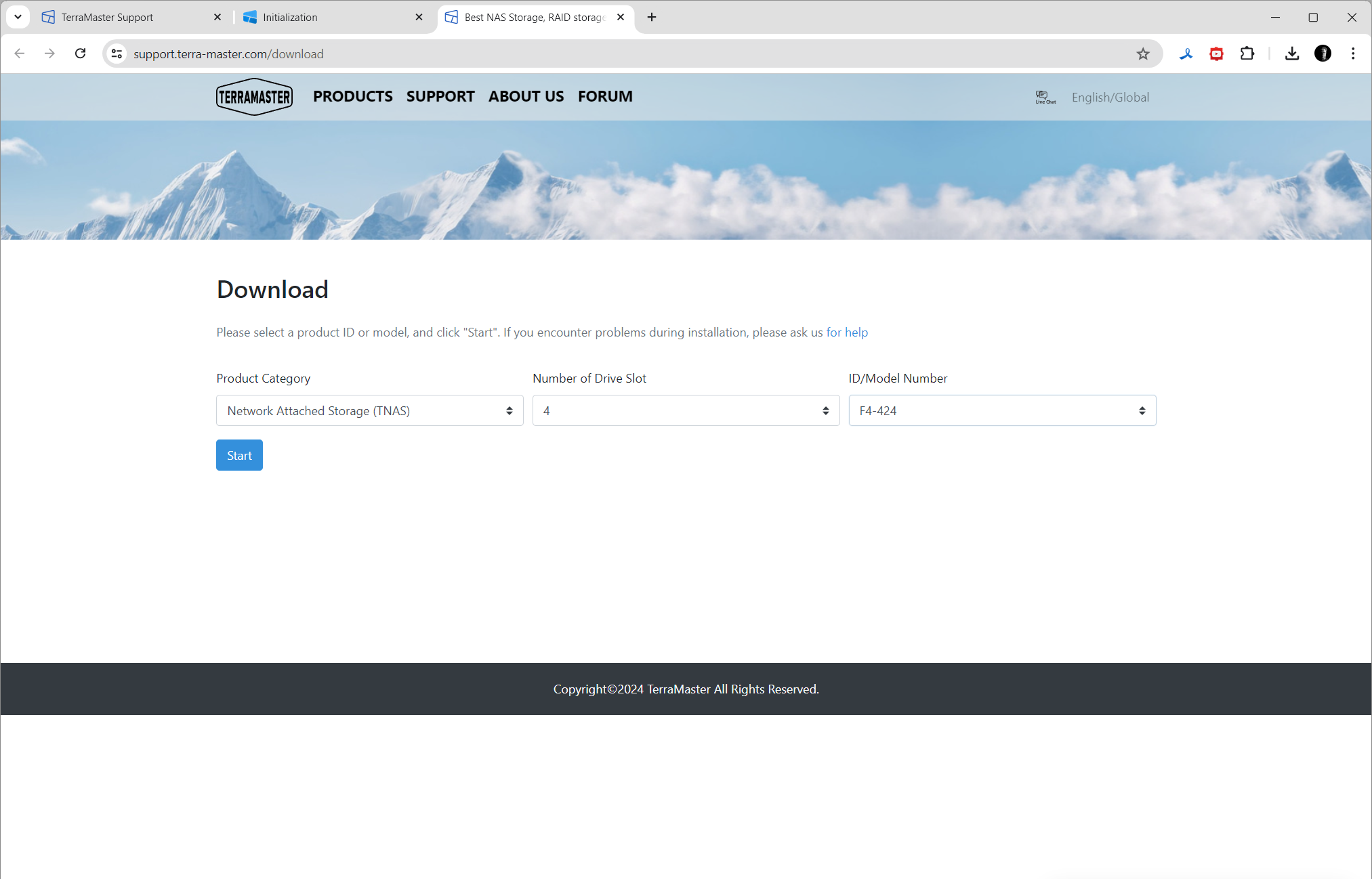Open the browser Extensions puzzle icon

pos(1247,54)
